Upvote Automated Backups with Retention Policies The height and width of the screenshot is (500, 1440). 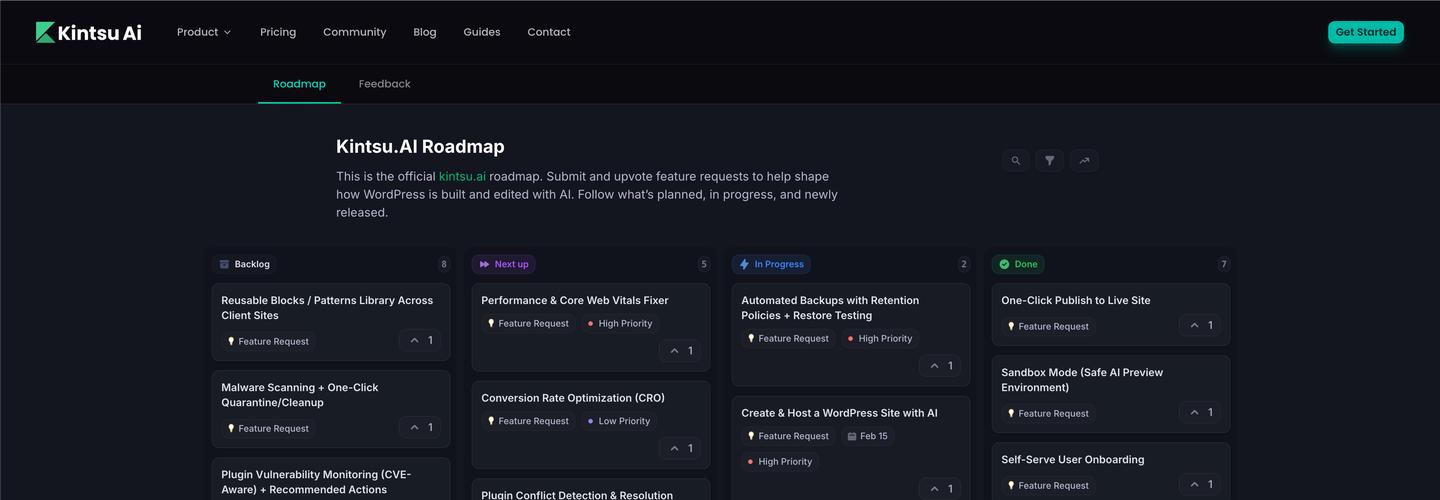[x=940, y=366]
